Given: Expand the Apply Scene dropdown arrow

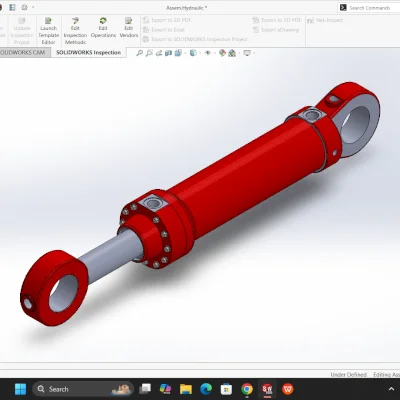Looking at the screenshot, I should [x=238, y=53].
